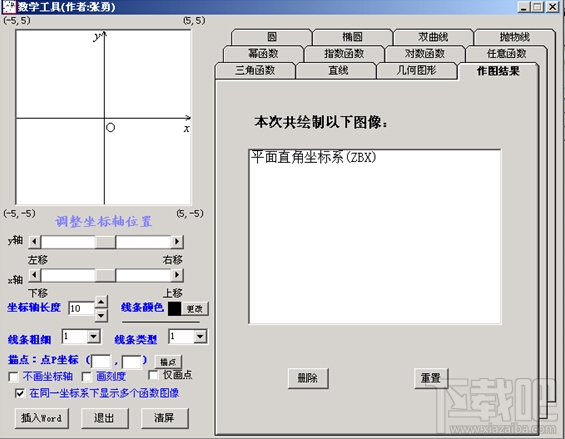The height and width of the screenshot is (439, 565).
Task: Open the 幂函数 tab
Action: [263, 54]
